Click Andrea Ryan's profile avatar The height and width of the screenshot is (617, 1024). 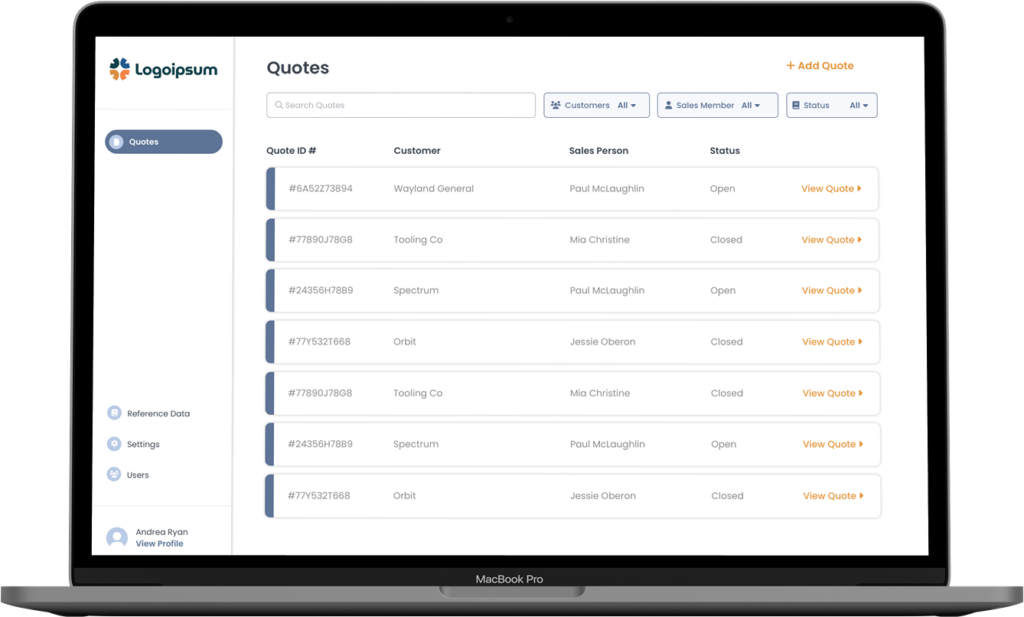[117, 538]
